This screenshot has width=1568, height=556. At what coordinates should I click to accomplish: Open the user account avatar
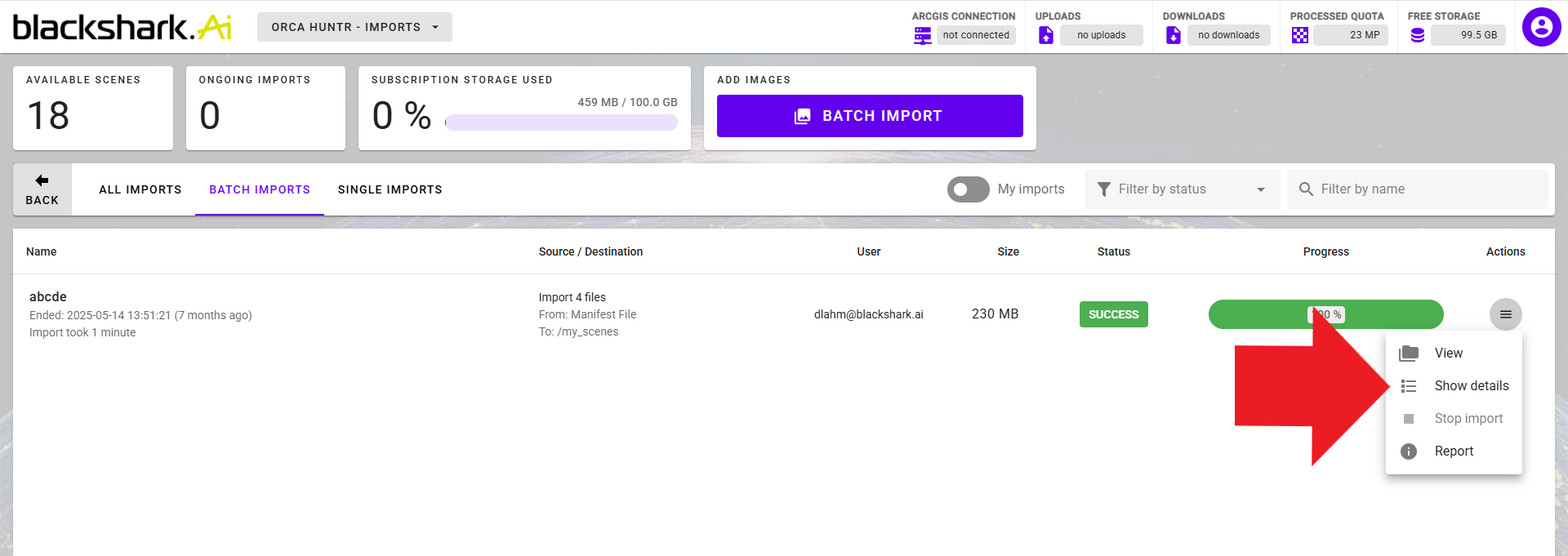point(1541,27)
